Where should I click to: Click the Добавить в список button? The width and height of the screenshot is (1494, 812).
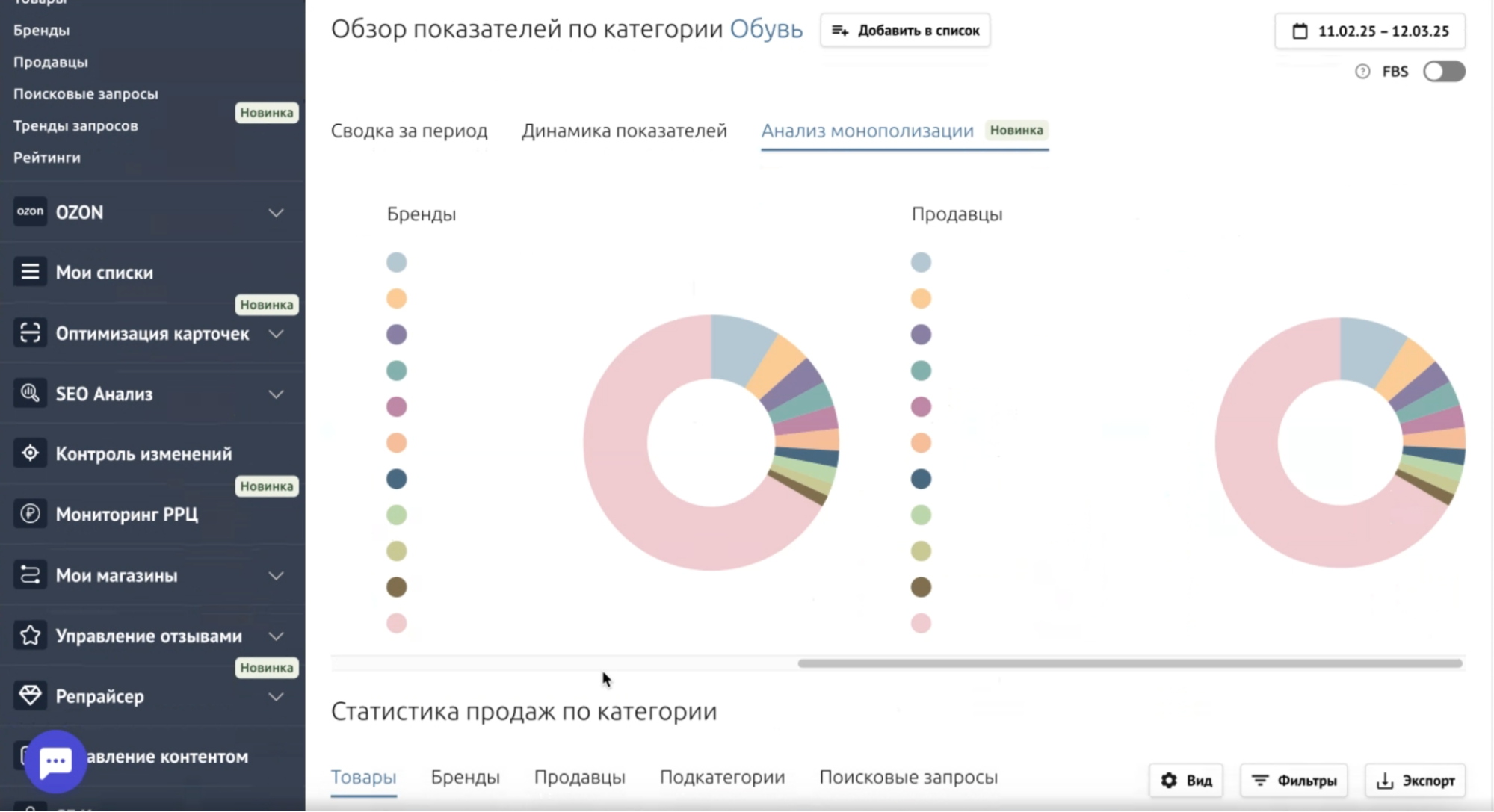tap(905, 31)
